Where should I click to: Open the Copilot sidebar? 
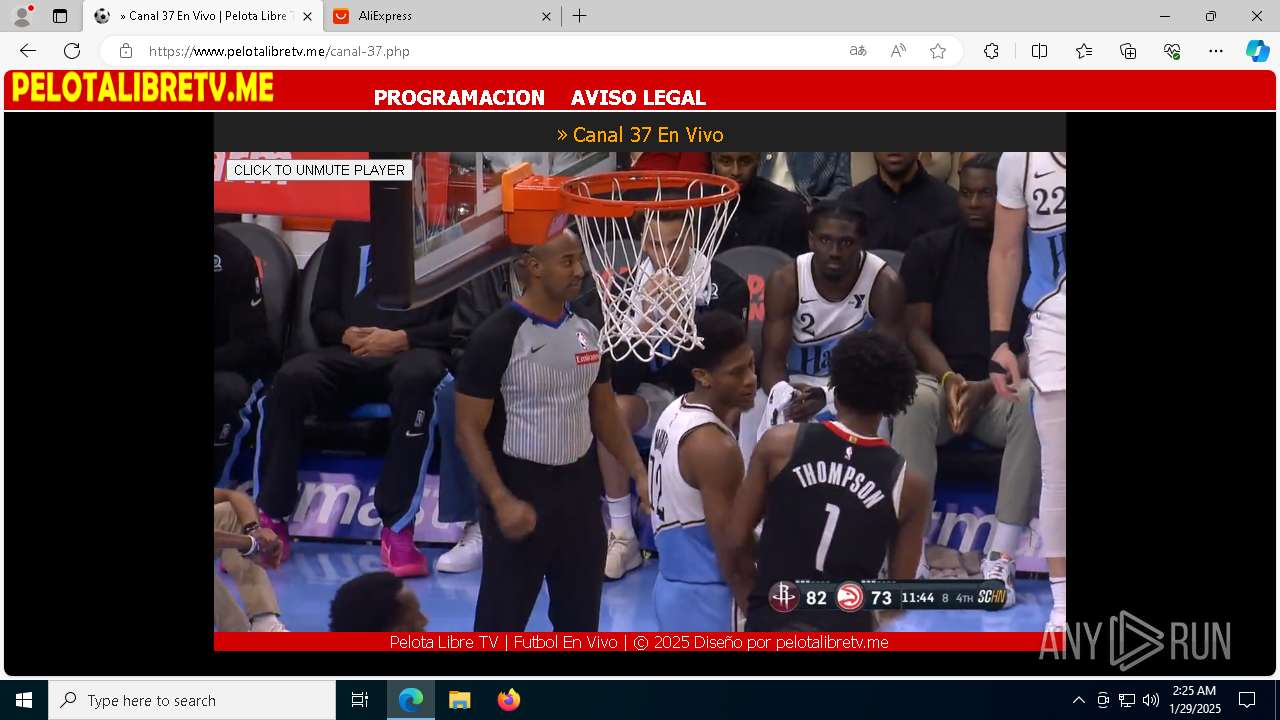(x=1257, y=51)
